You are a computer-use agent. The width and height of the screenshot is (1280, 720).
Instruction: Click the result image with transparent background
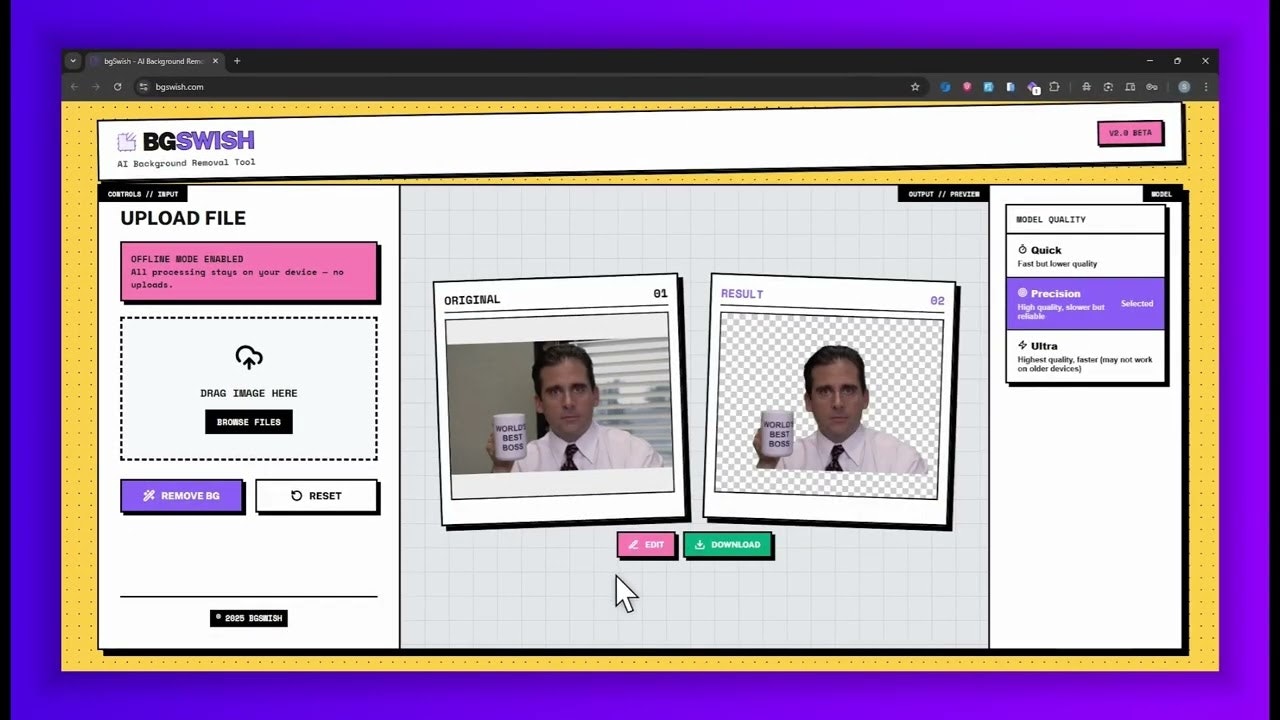click(830, 405)
